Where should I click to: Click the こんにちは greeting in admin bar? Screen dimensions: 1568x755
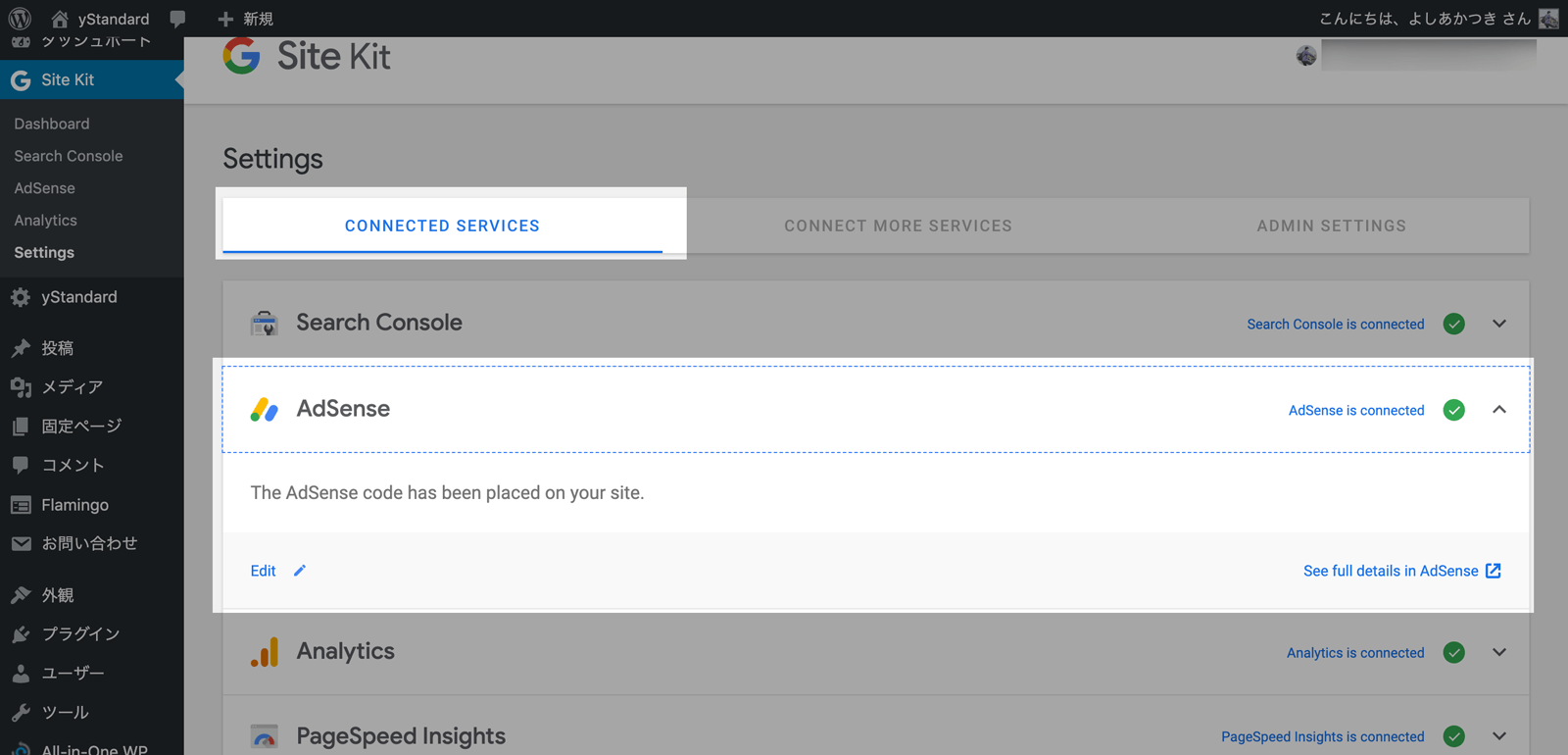(1425, 19)
